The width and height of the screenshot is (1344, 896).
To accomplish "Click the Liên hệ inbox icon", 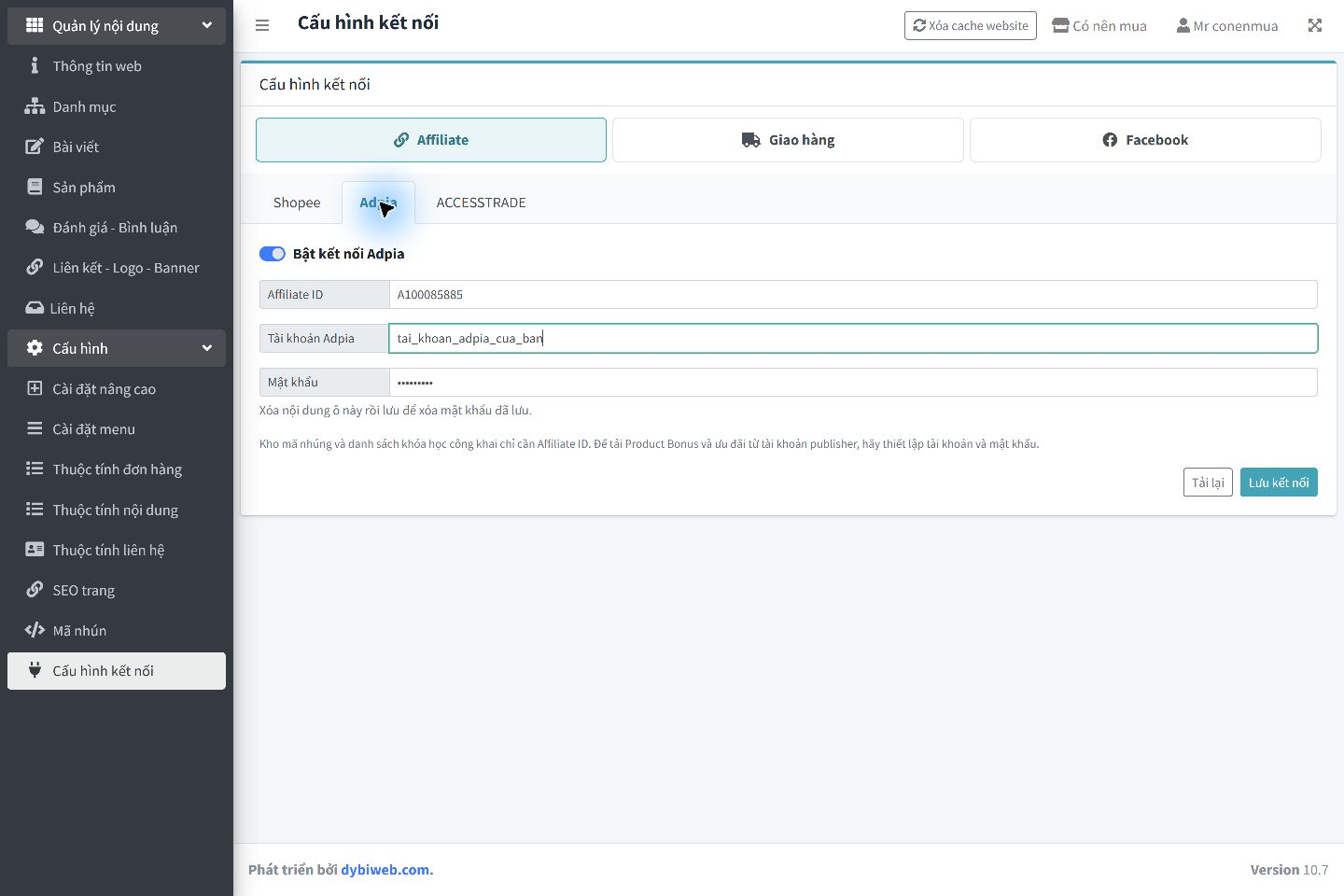I will pyautogui.click(x=35, y=308).
